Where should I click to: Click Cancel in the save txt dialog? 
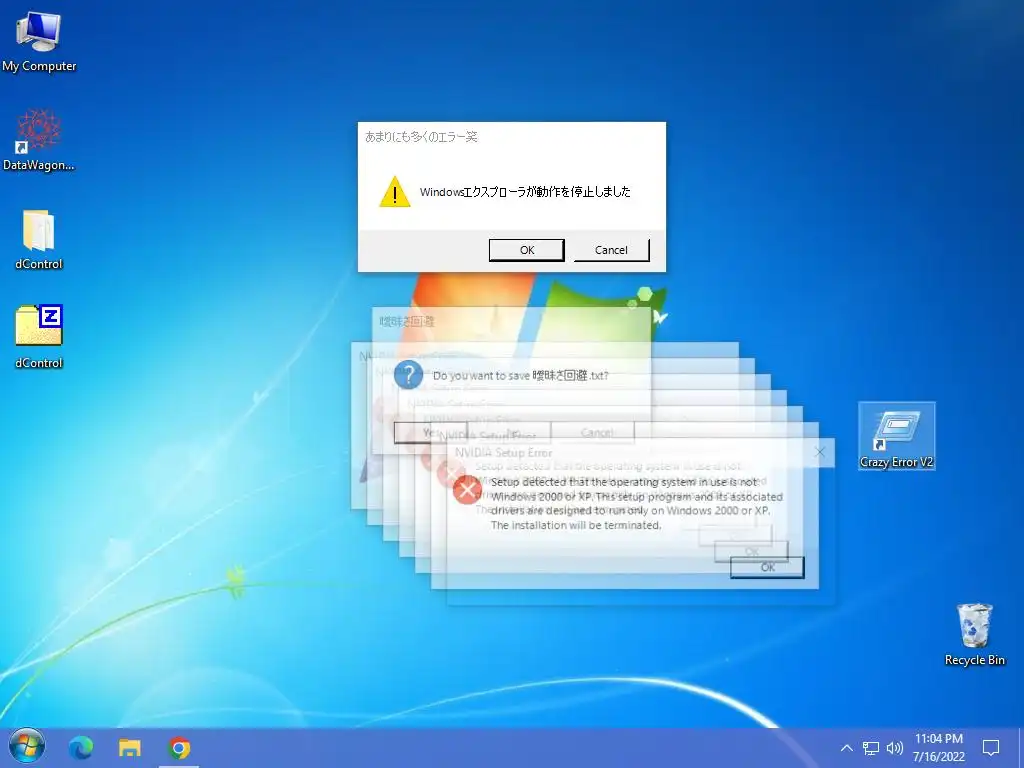[596, 432]
